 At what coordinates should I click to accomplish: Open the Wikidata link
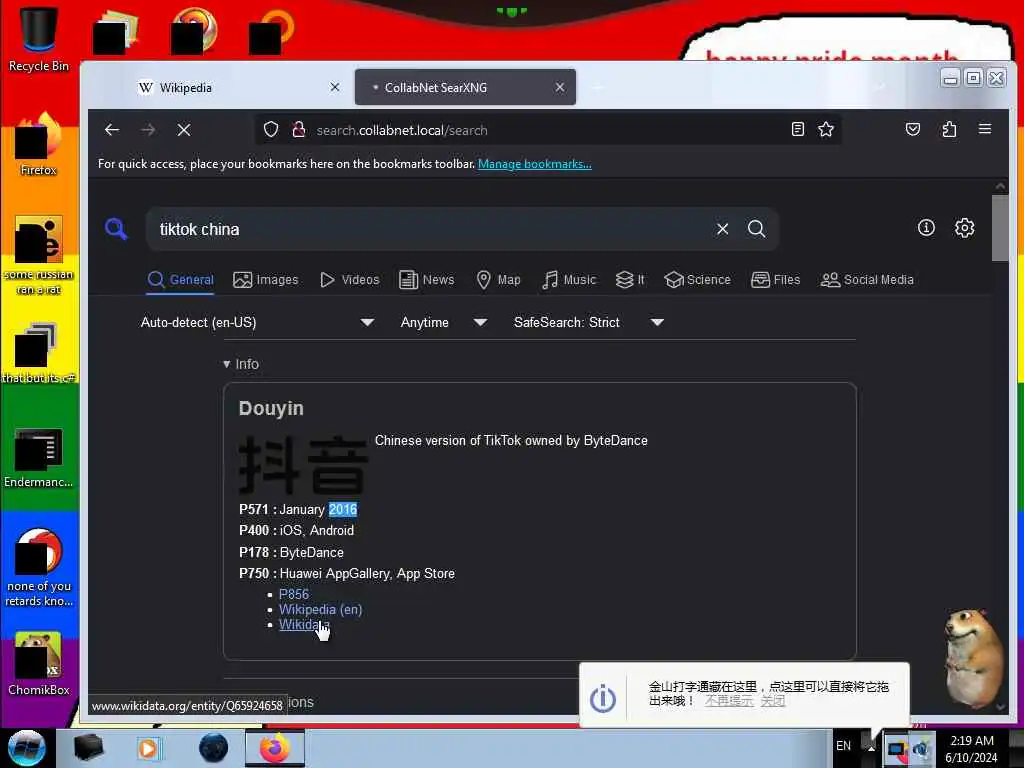304,624
